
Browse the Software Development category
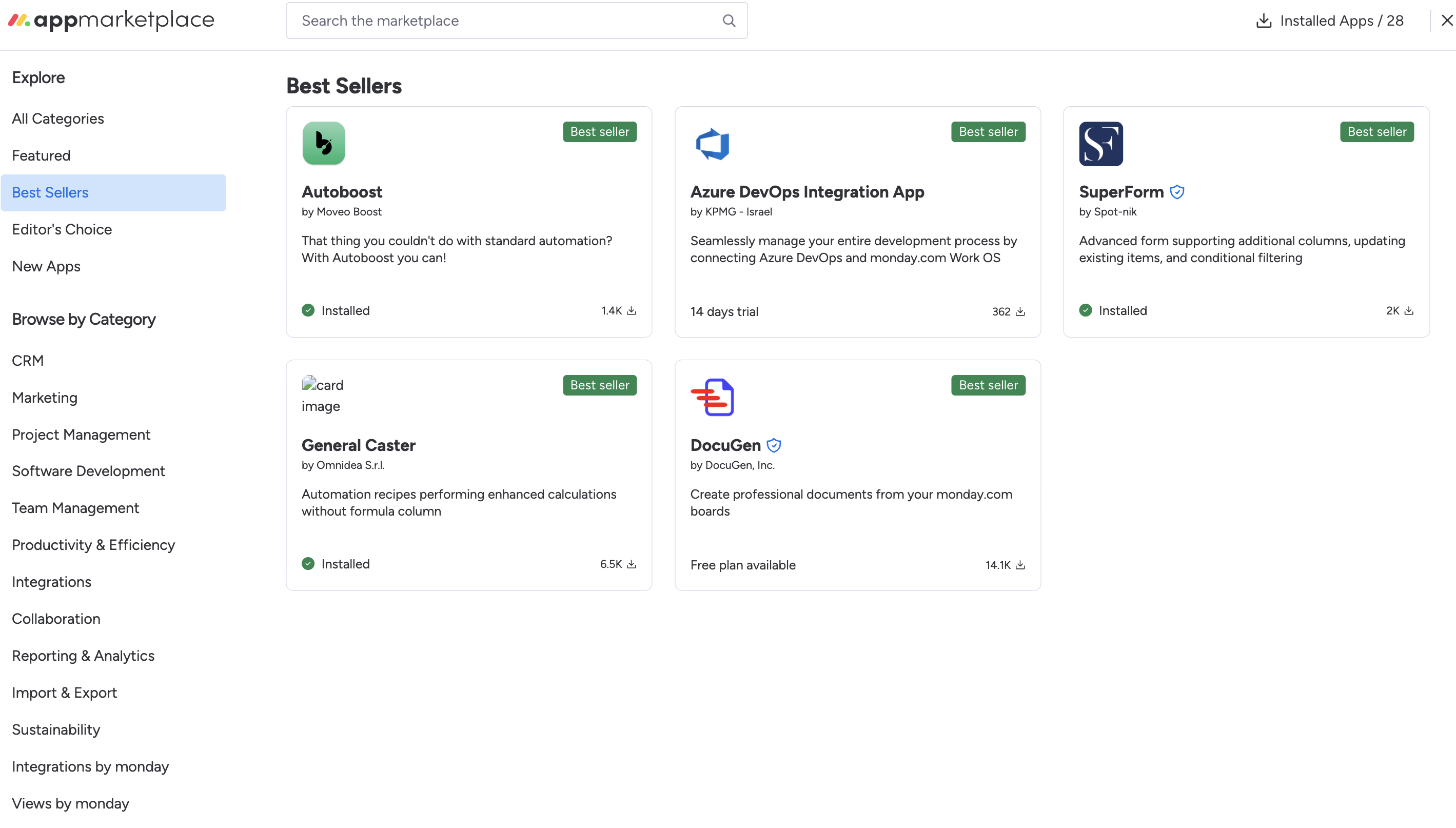(88, 471)
